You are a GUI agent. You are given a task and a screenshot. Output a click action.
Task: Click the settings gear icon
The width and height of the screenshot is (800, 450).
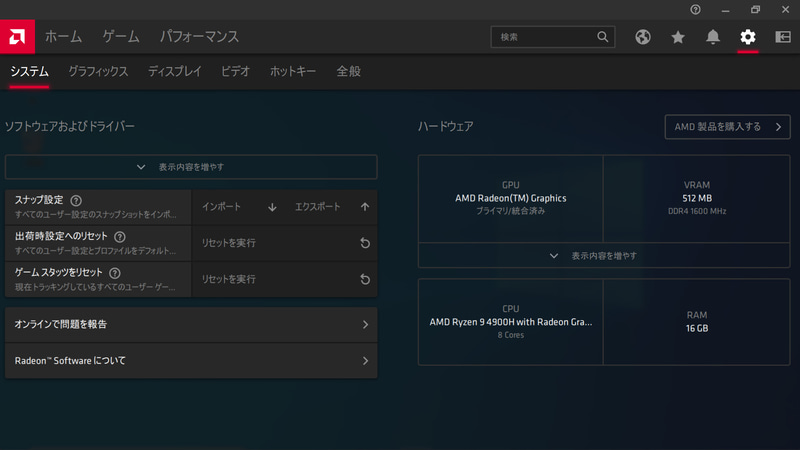(748, 37)
